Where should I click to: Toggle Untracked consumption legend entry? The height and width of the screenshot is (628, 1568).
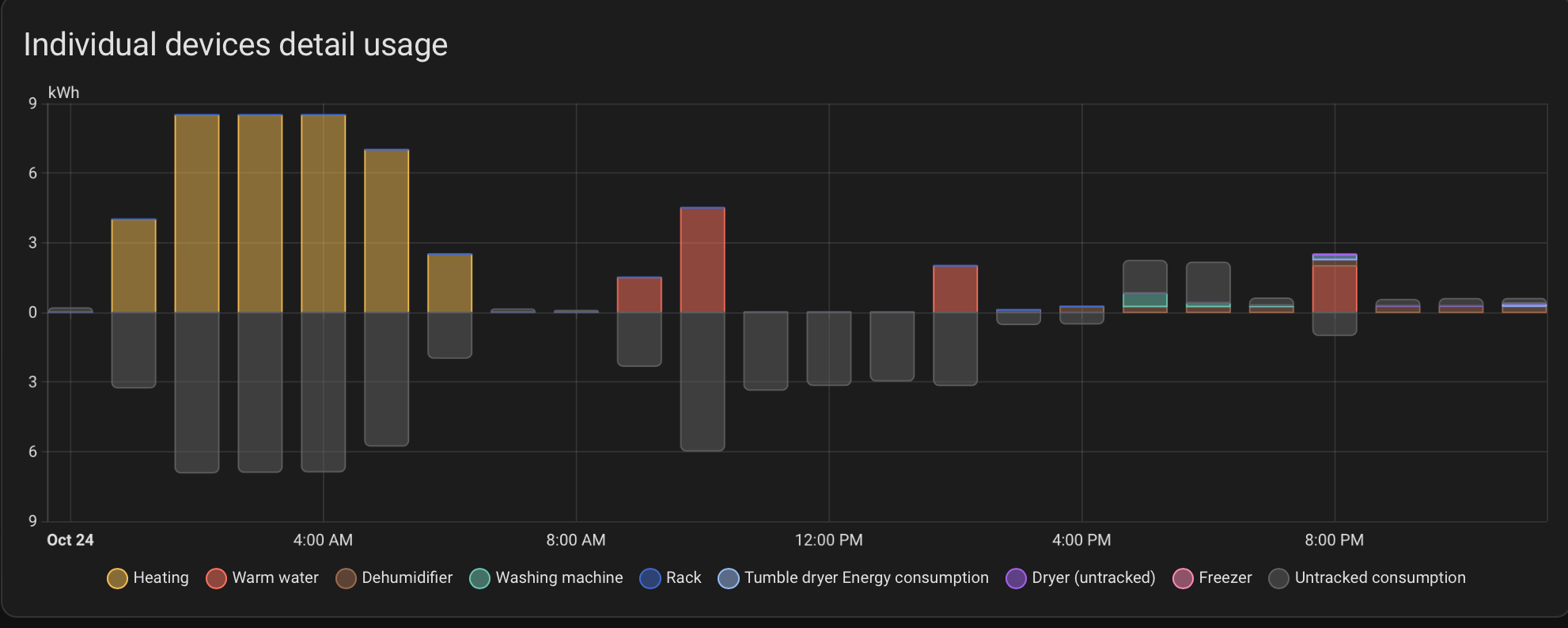coord(1380,578)
